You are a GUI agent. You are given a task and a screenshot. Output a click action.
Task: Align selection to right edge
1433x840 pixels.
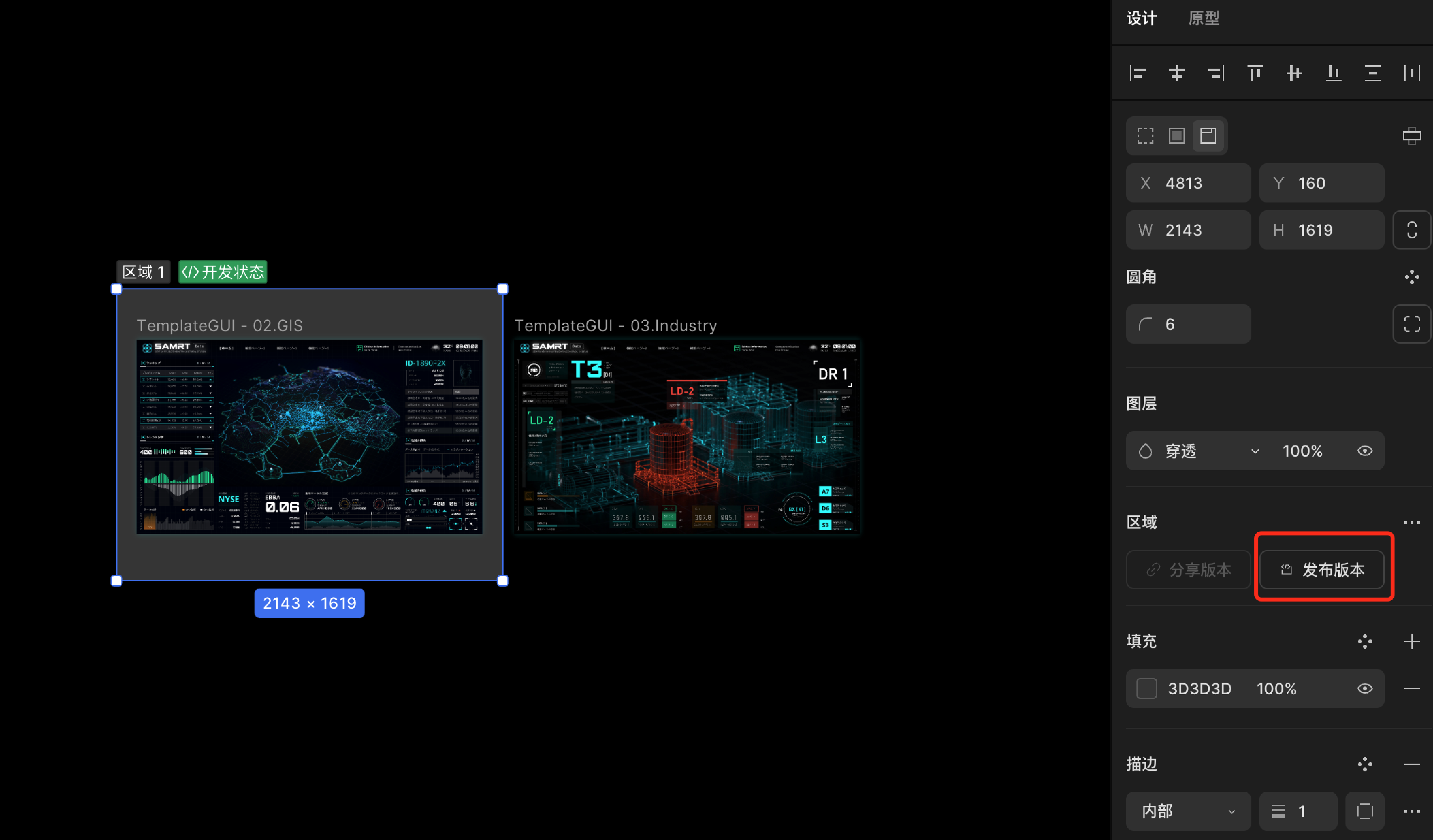[1216, 73]
